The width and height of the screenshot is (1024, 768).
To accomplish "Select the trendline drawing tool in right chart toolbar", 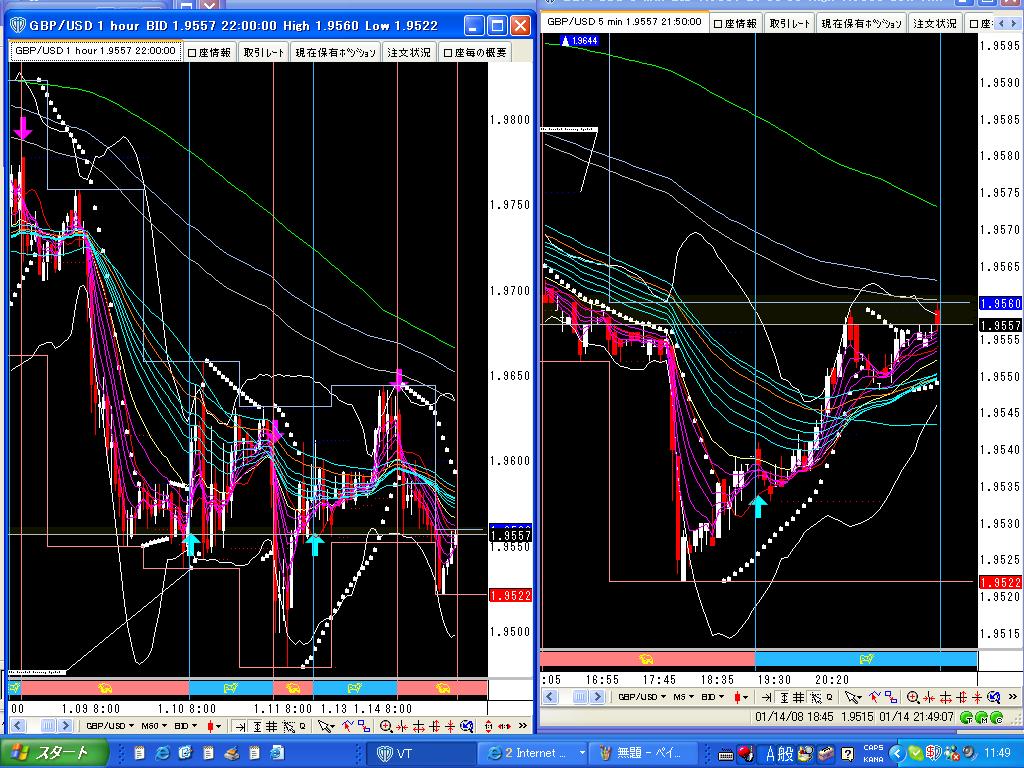I will point(875,697).
